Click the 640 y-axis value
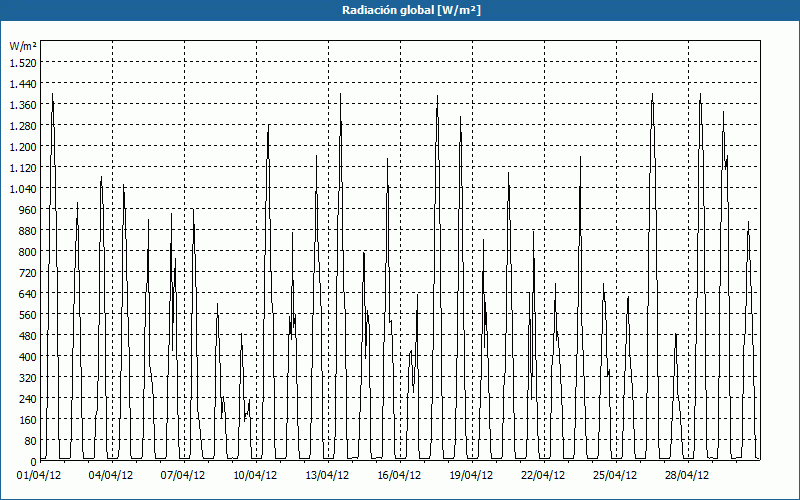This screenshot has width=800, height=500. (28, 294)
